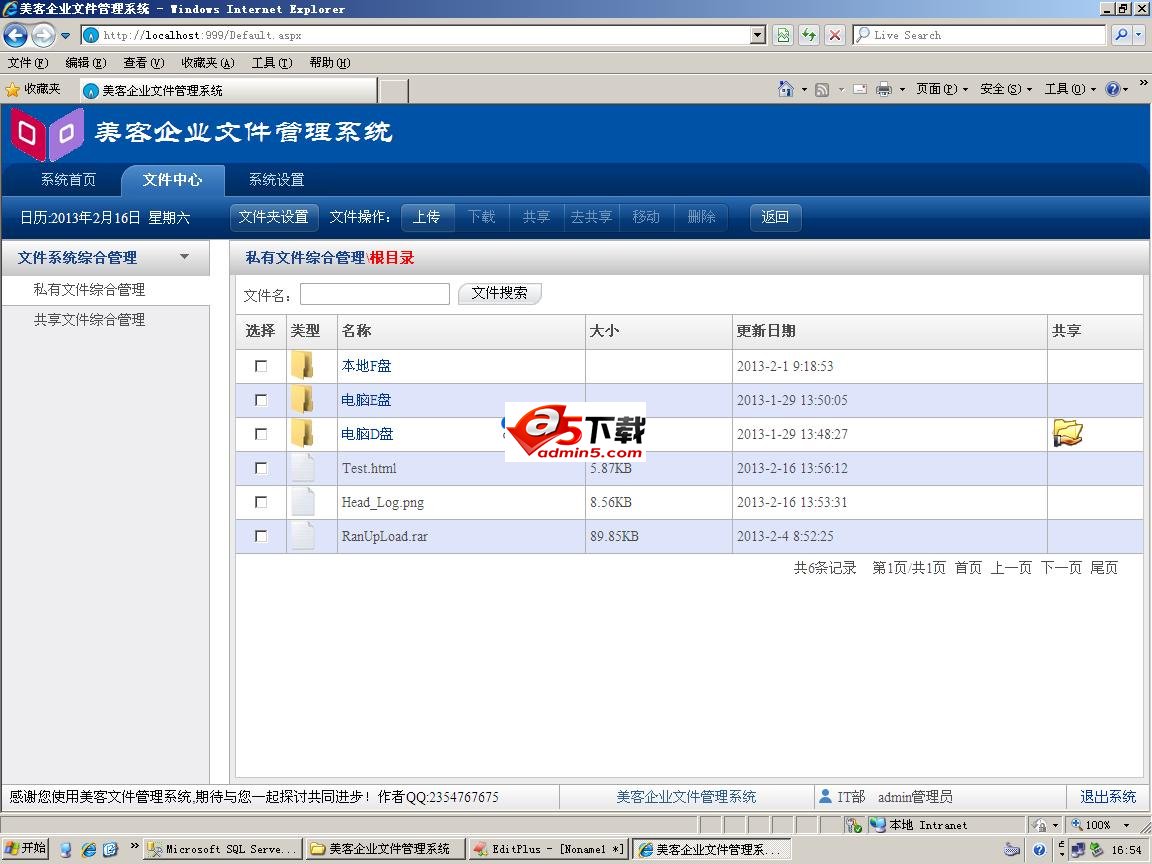Open the 工具(O) command bar dropdown
This screenshot has width=1152, height=864.
click(x=1070, y=89)
